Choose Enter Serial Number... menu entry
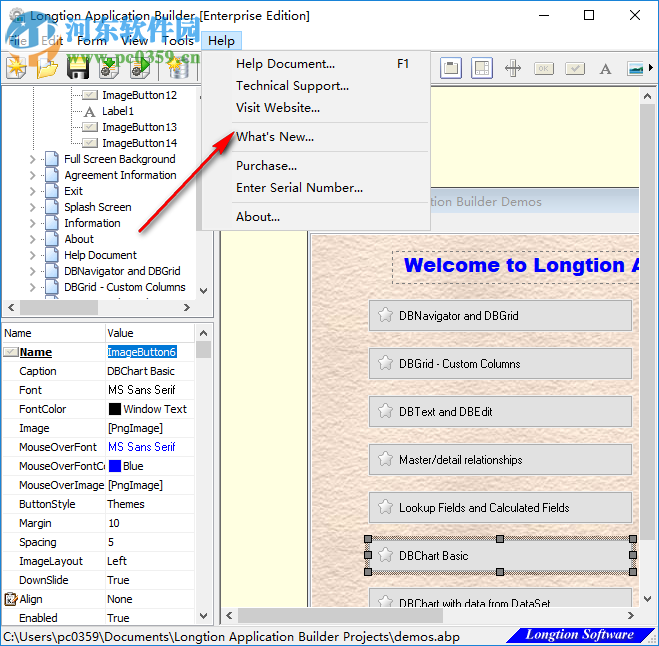659x646 pixels. click(x=316, y=187)
